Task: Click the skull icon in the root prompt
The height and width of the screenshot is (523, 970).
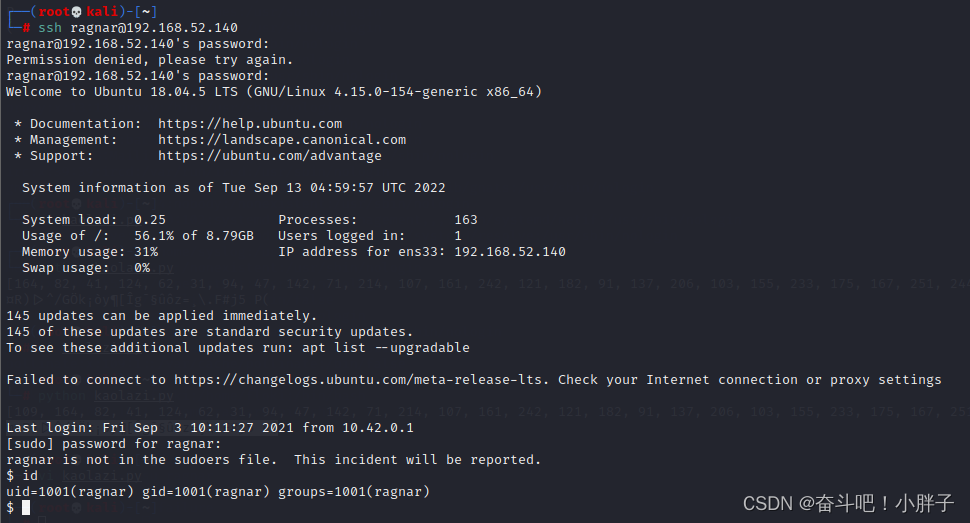Action: [77, 12]
